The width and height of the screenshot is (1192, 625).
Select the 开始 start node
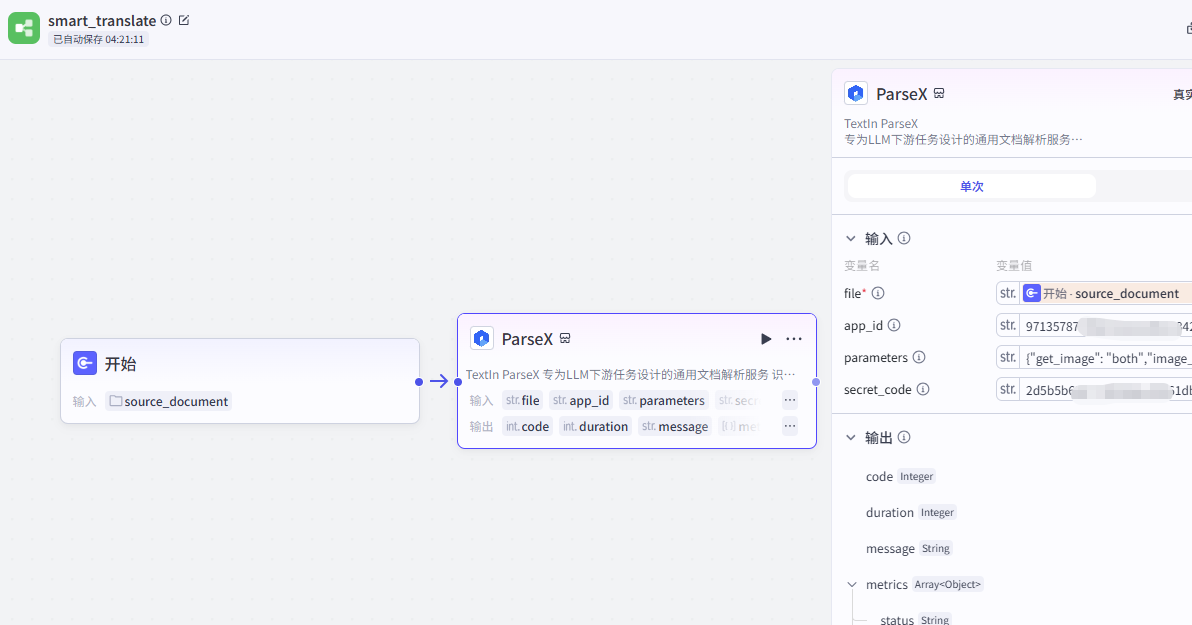(240, 365)
